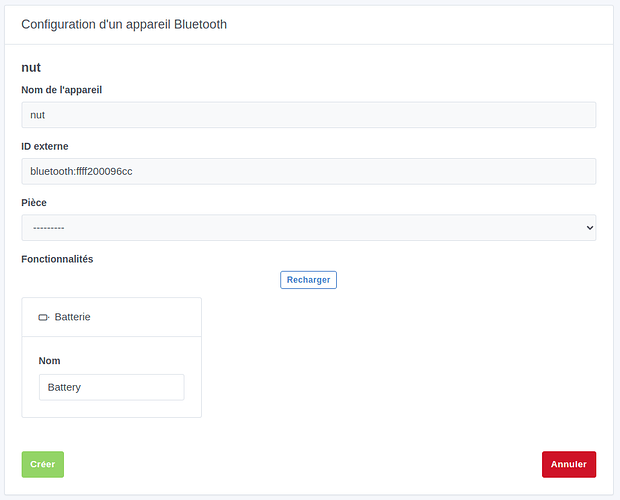Click the green Créer button
Image resolution: width=620 pixels, height=500 pixels.
coord(43,464)
